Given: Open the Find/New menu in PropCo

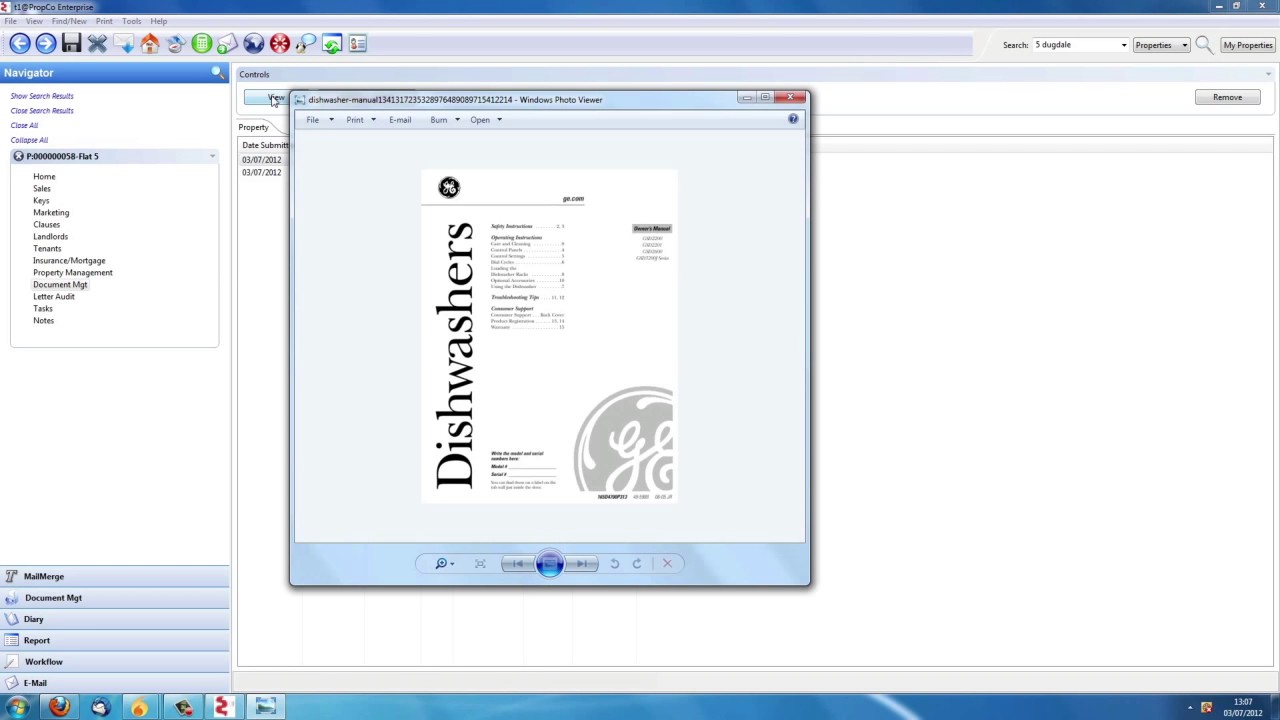Looking at the screenshot, I should (69, 21).
